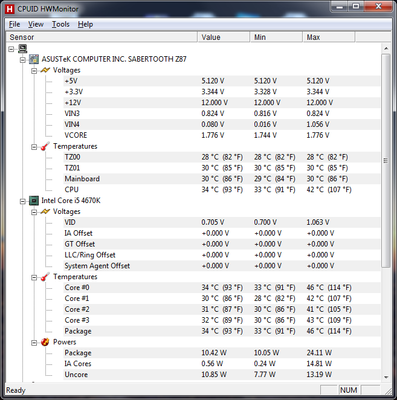The height and width of the screenshot is (400, 397).
Task: Select the computer root node icon
Action: click(23, 49)
